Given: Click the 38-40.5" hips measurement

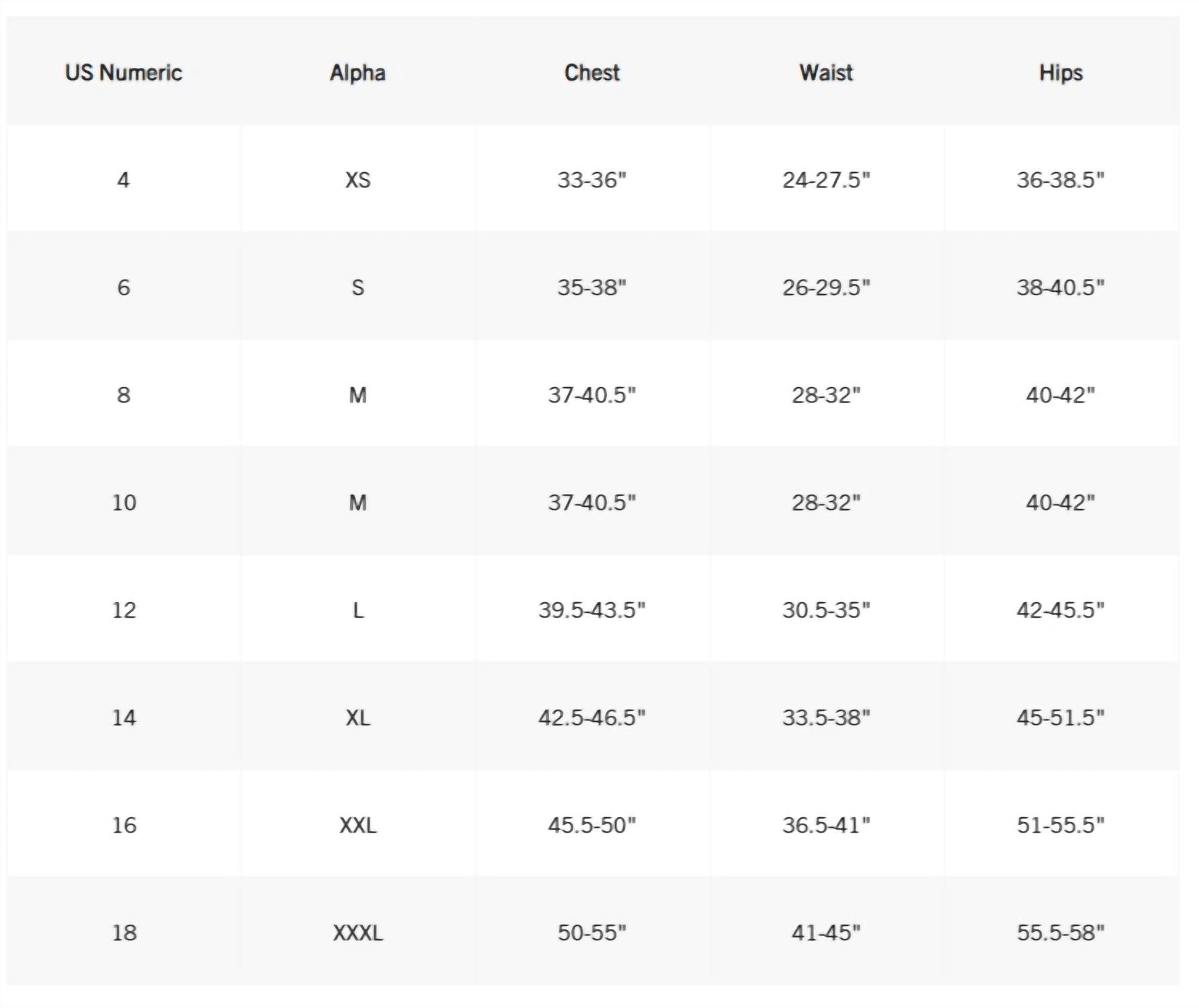Looking at the screenshot, I should 1061,288.
